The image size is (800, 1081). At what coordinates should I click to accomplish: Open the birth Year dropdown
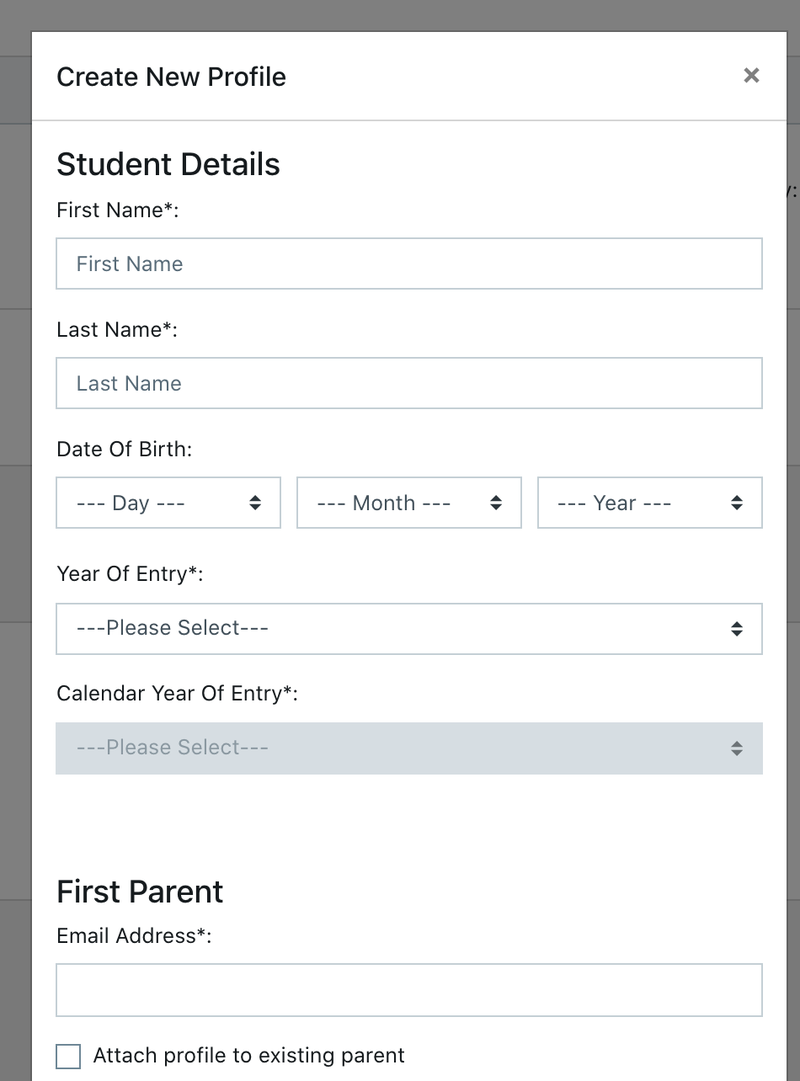[x=649, y=503]
